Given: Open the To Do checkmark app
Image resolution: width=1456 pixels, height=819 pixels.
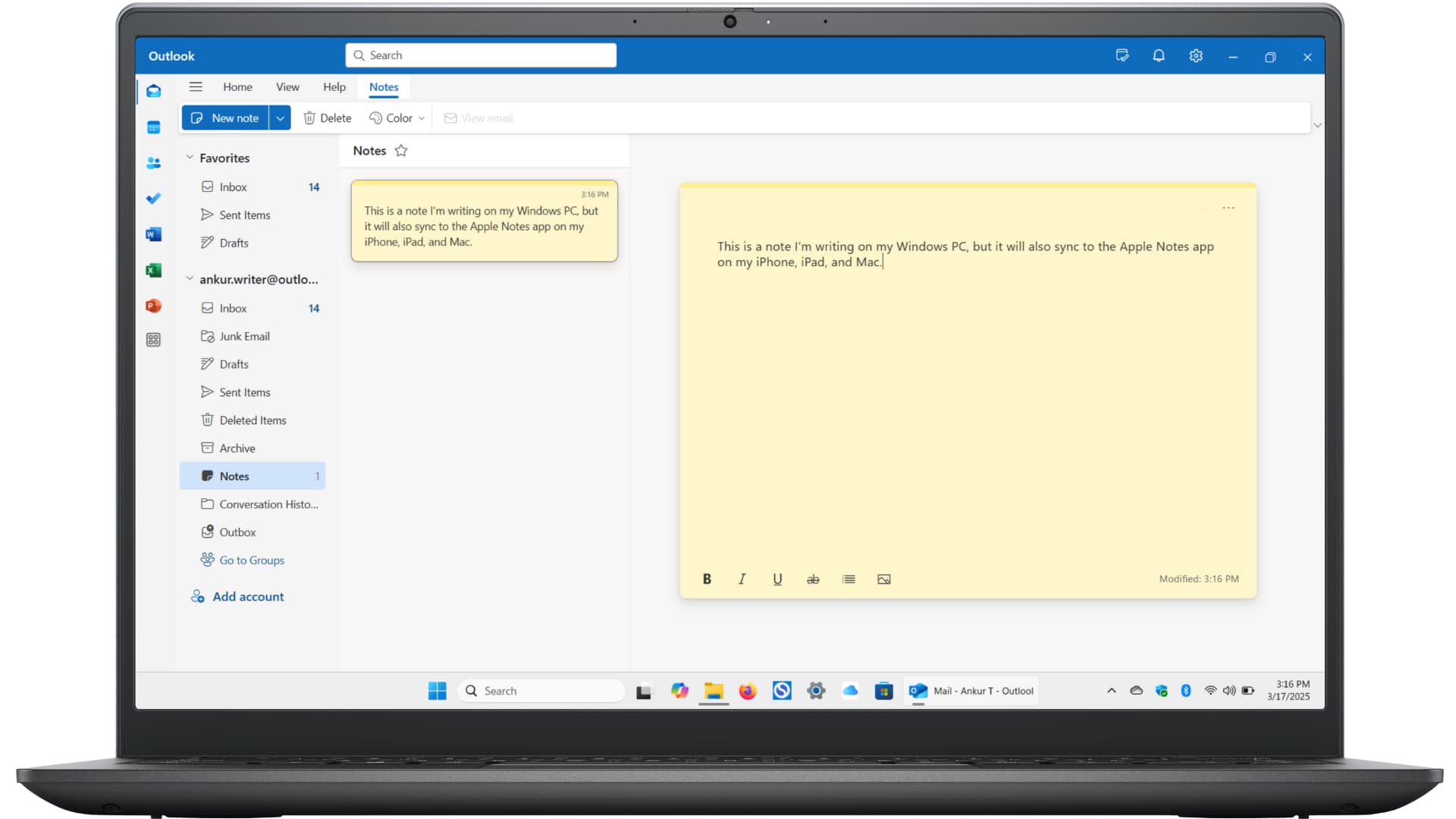Looking at the screenshot, I should 153,199.
